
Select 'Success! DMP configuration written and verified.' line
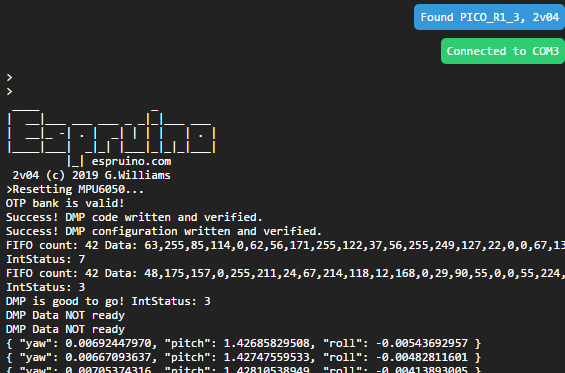pos(164,231)
